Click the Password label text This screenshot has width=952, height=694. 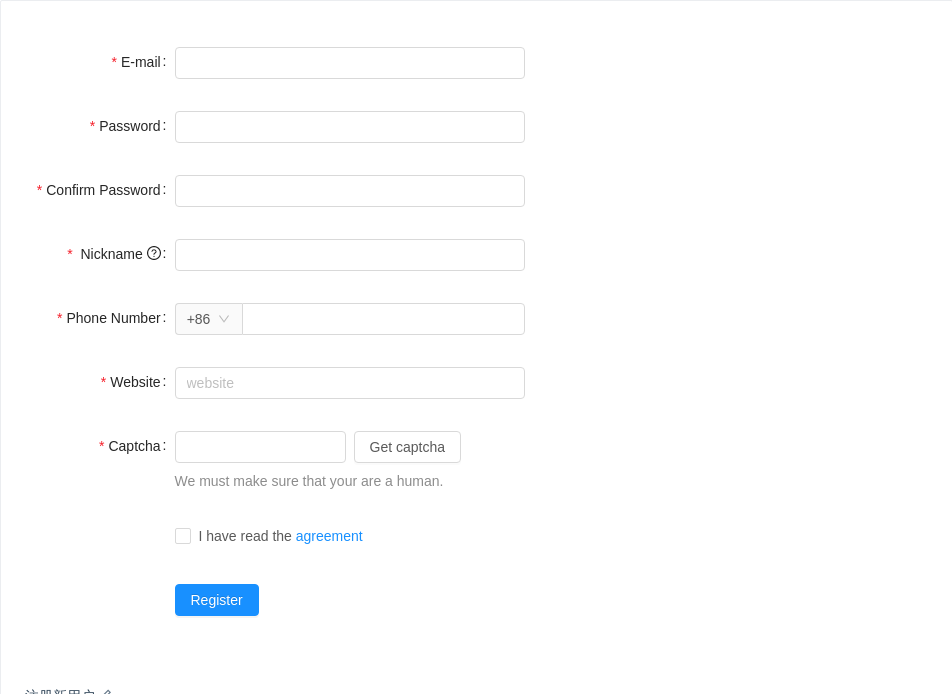pos(130,126)
